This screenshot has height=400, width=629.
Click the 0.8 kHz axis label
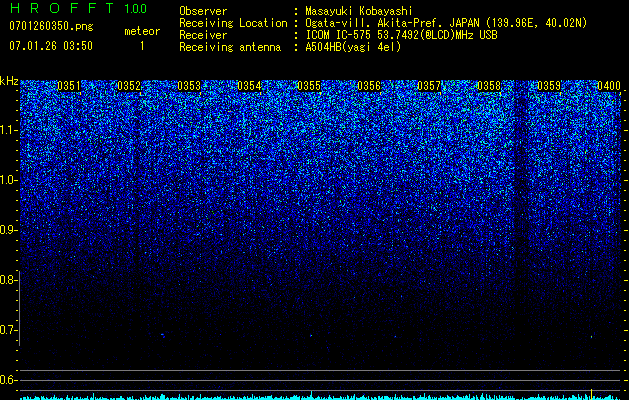click(x=7, y=280)
